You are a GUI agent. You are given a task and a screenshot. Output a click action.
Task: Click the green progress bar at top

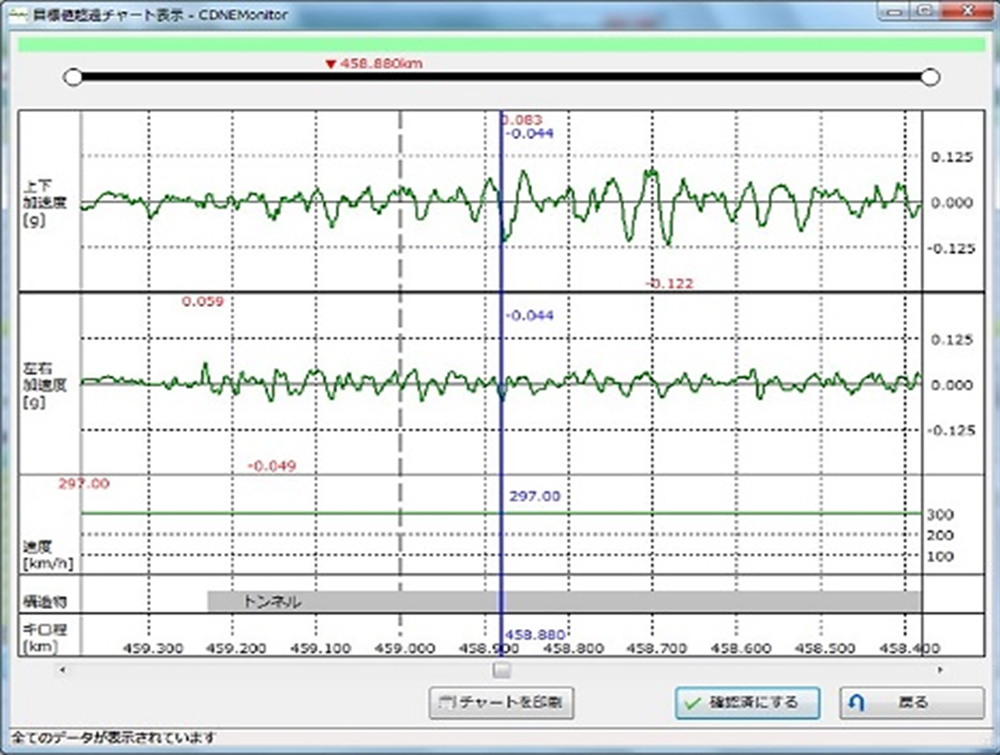click(x=502, y=44)
